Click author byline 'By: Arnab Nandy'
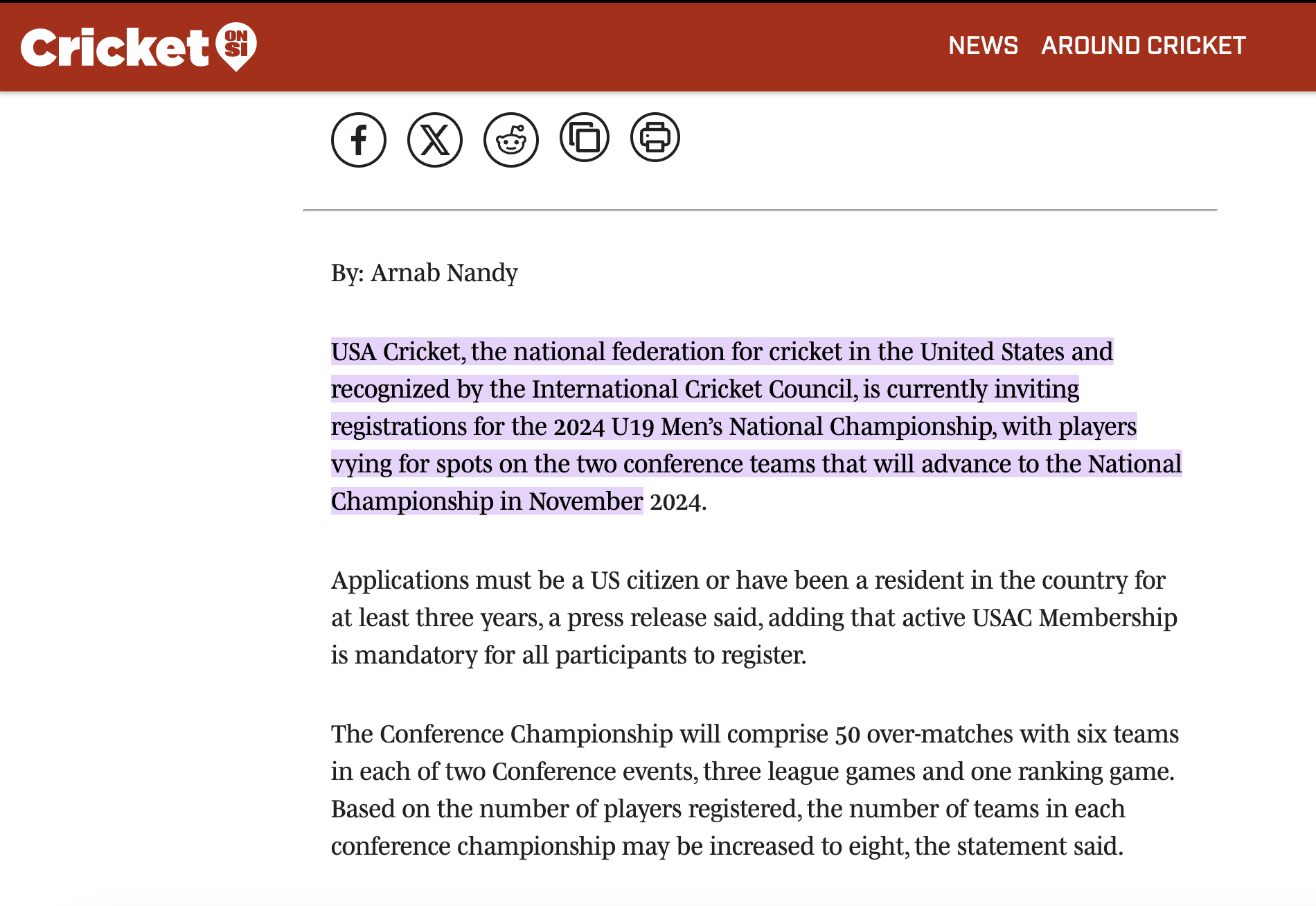This screenshot has height=906, width=1316. click(x=424, y=273)
